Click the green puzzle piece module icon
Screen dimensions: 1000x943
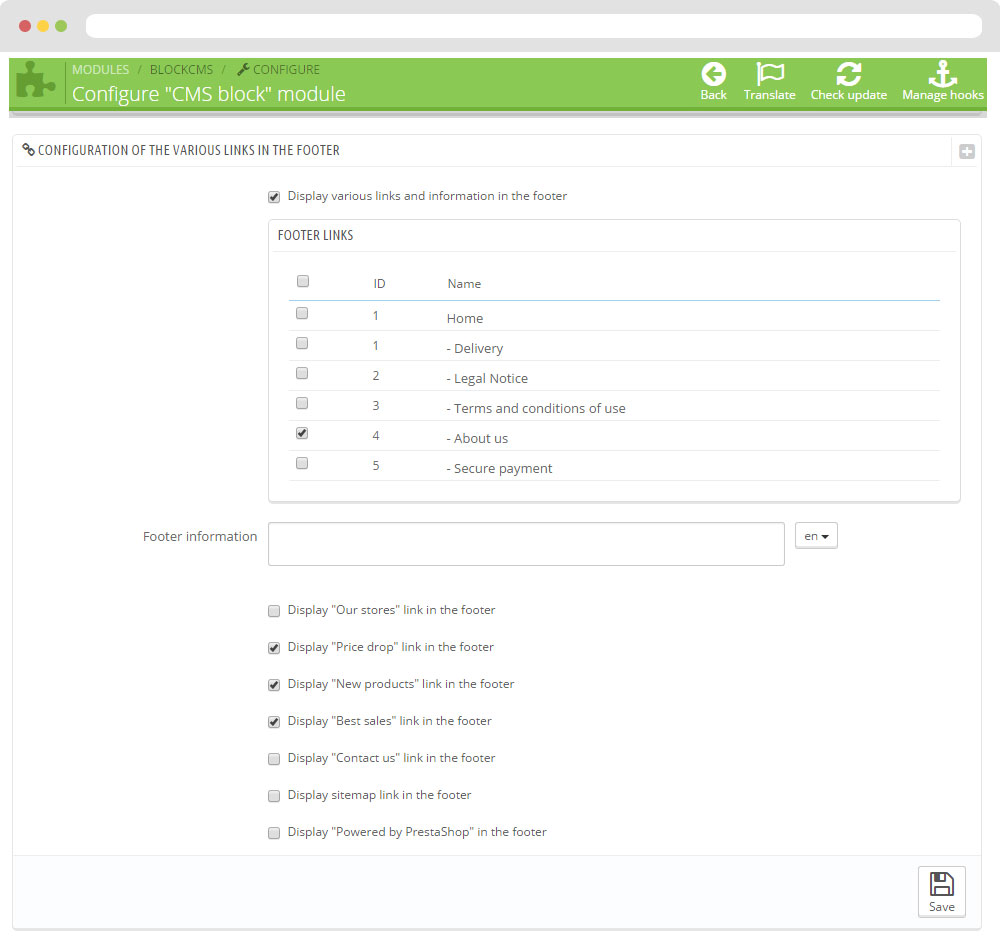[36, 84]
